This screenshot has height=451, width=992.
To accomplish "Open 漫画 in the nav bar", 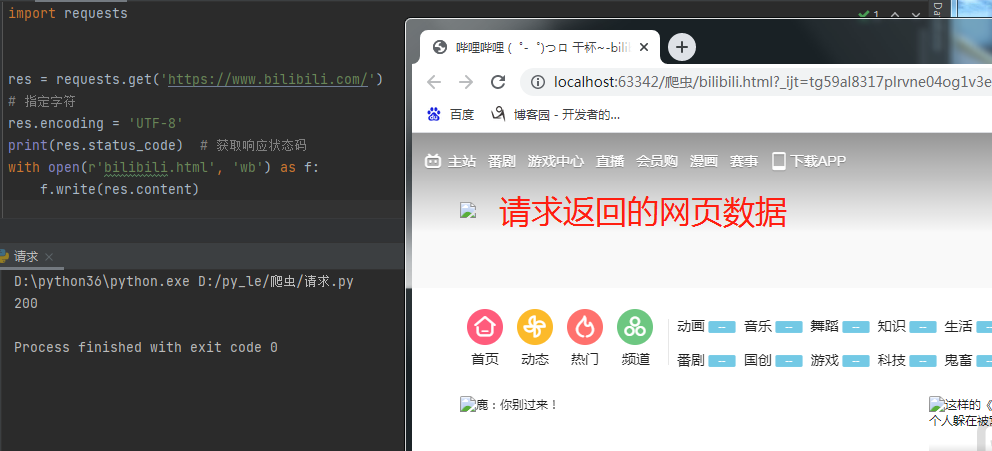I will point(704,161).
